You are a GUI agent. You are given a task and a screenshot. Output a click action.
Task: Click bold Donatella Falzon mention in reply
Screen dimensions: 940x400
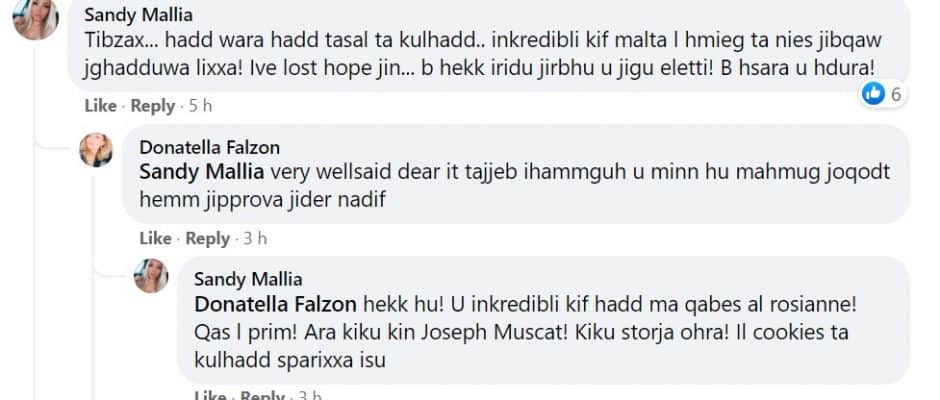tap(276, 305)
